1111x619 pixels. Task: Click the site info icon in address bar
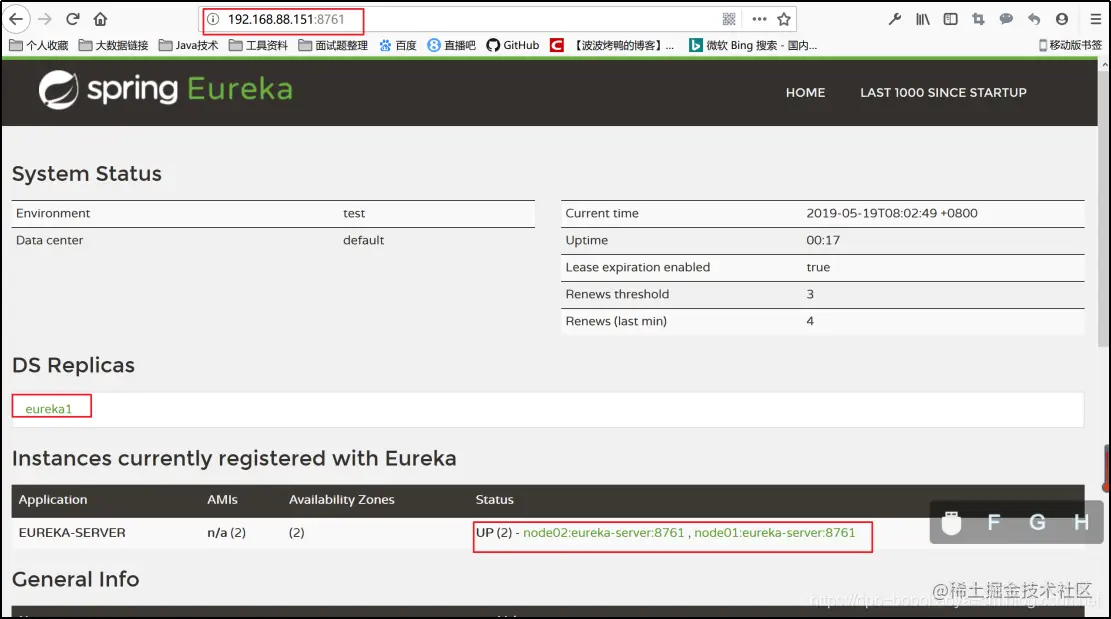[213, 19]
